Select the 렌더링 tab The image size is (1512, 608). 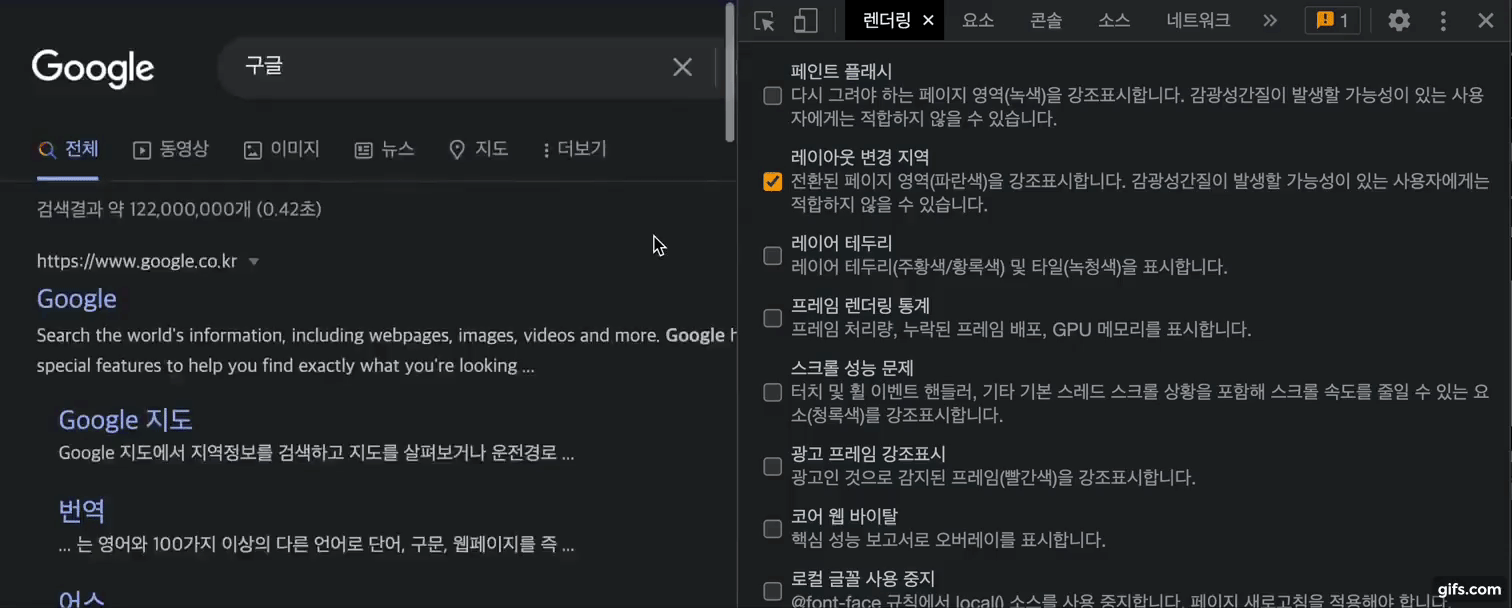pyautogui.click(x=886, y=21)
